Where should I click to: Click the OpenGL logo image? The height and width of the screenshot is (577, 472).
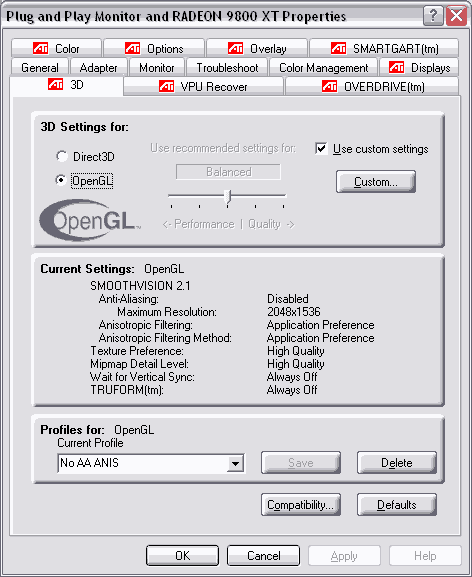click(90, 220)
